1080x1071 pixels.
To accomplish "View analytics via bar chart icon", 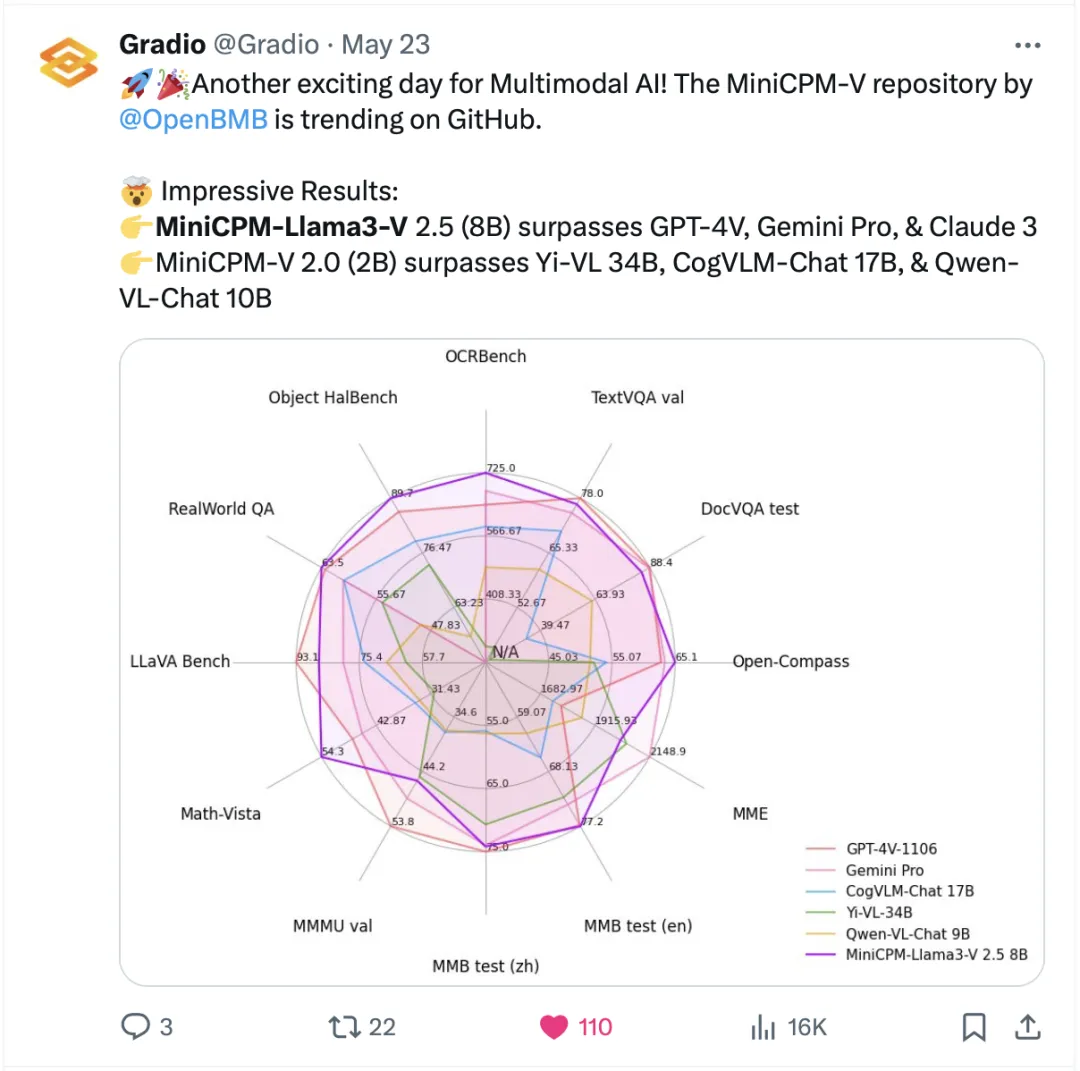I will pyautogui.click(x=763, y=1027).
